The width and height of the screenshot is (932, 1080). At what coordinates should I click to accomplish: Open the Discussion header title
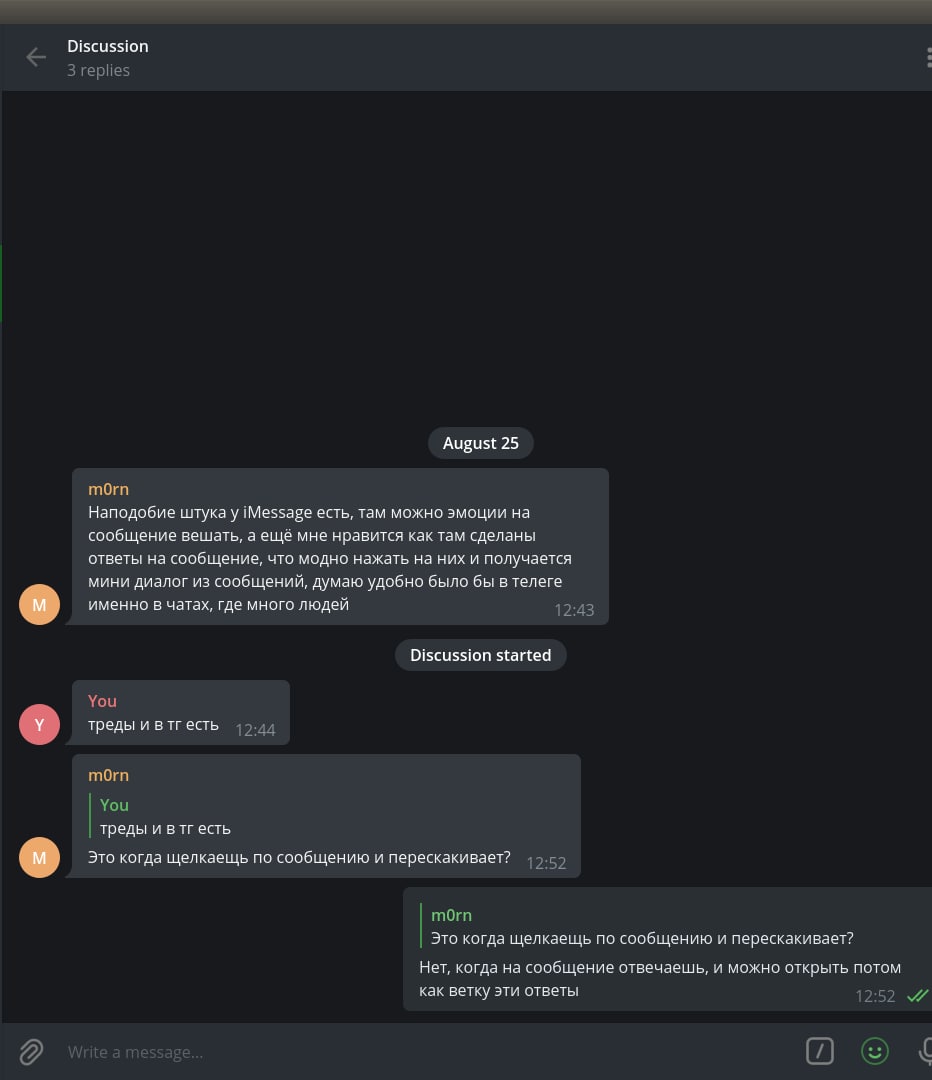click(108, 46)
